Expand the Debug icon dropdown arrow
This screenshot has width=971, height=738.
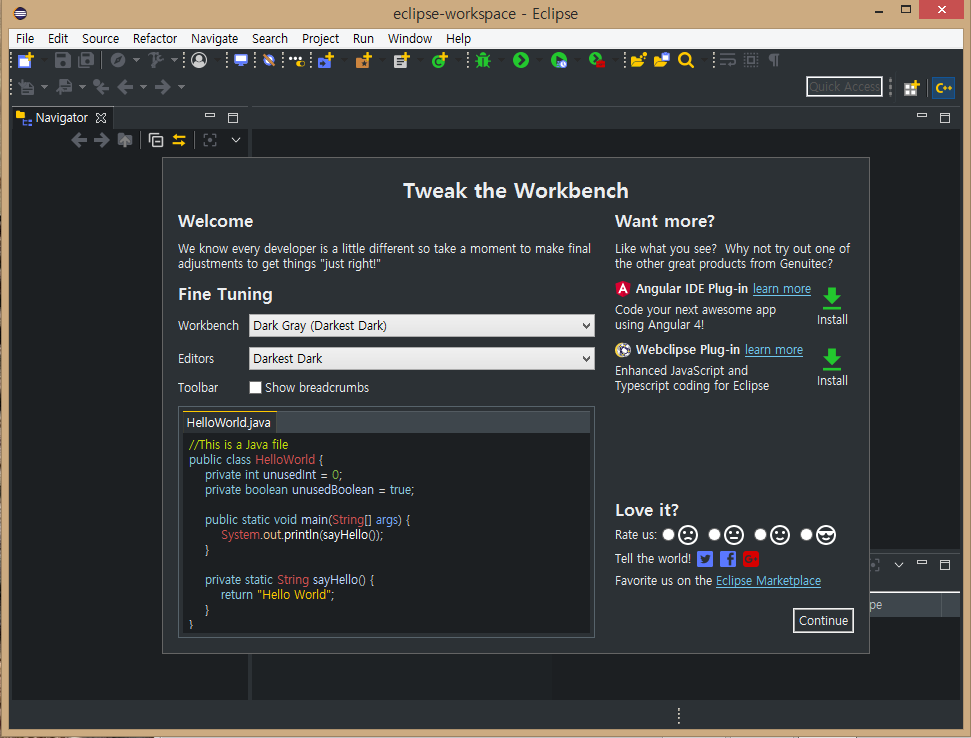pos(500,60)
